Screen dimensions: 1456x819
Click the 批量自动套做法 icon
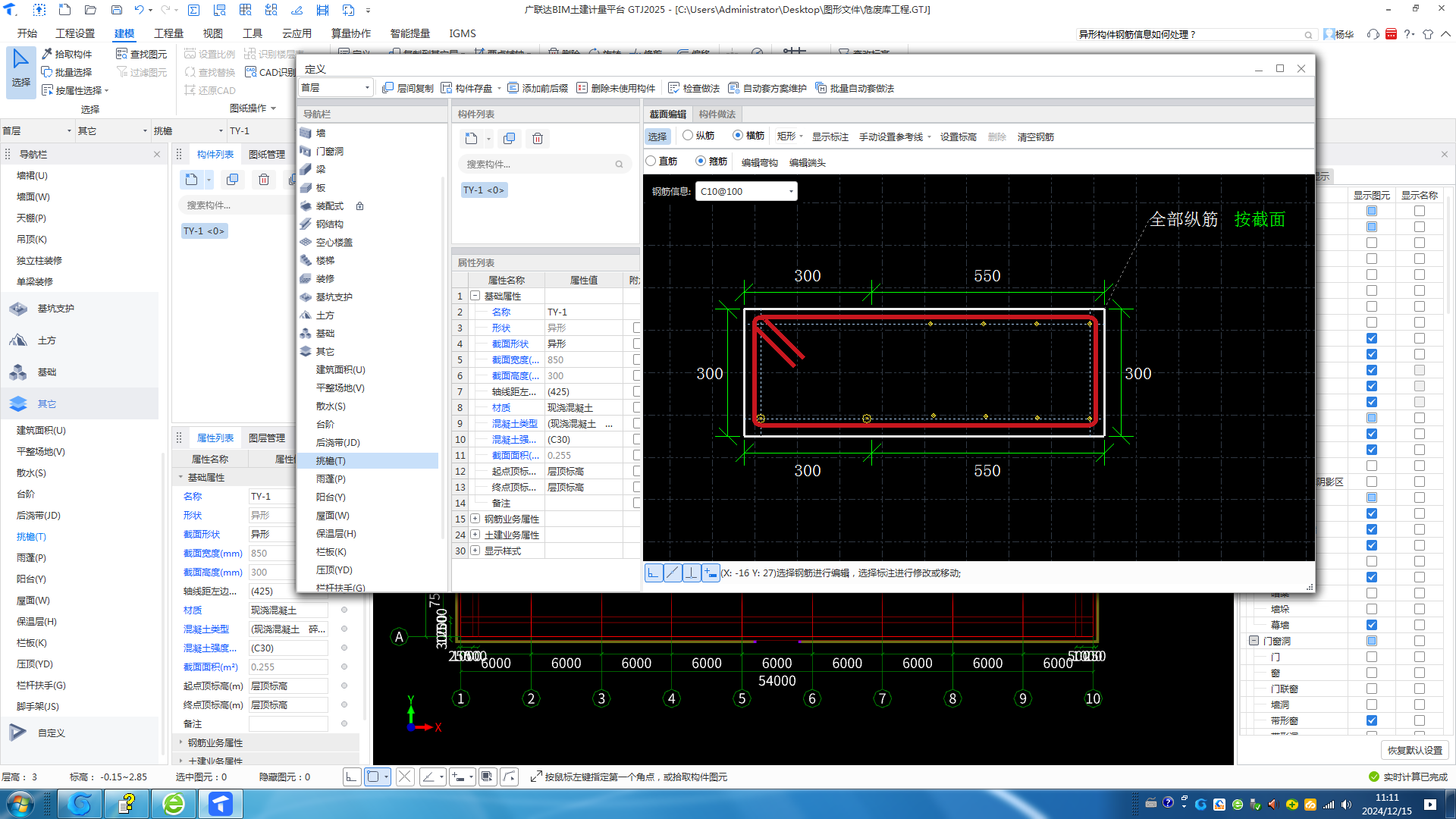[x=821, y=88]
